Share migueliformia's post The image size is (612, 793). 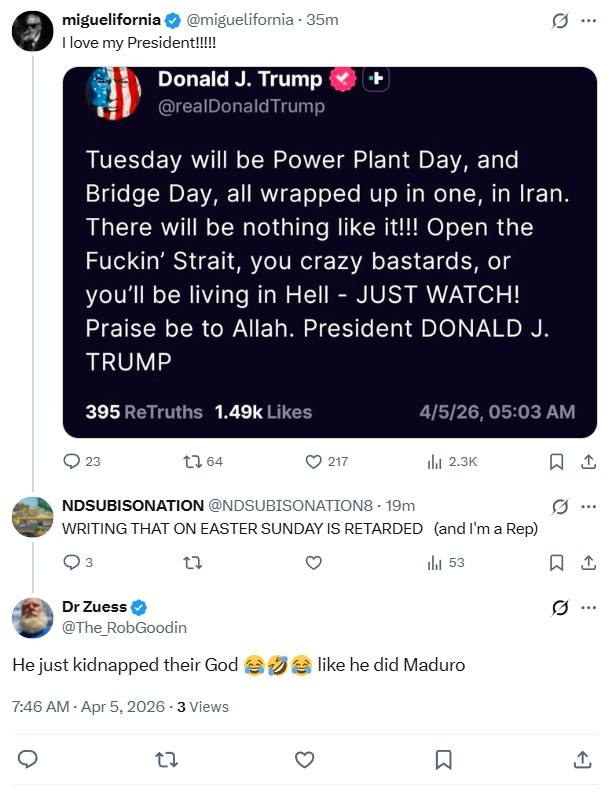coord(588,461)
